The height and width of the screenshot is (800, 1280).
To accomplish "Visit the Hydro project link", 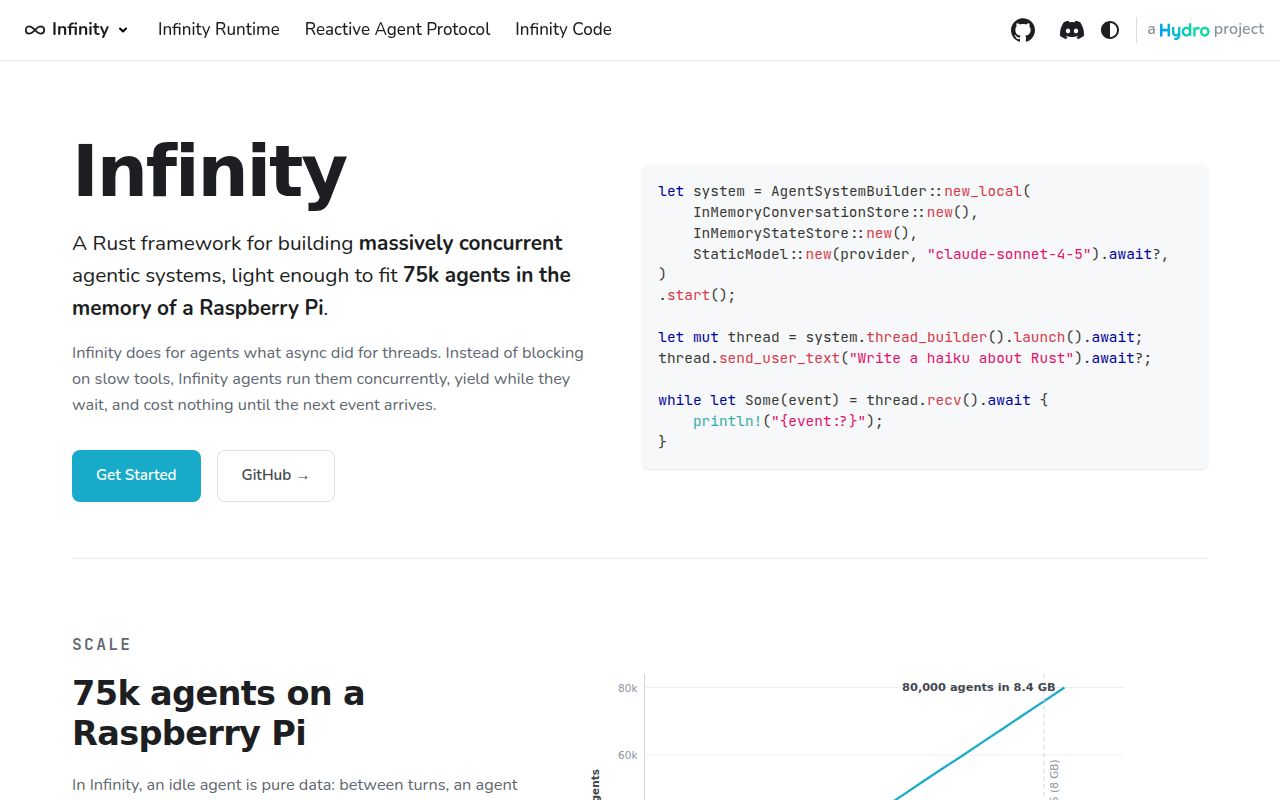I will click(1206, 30).
